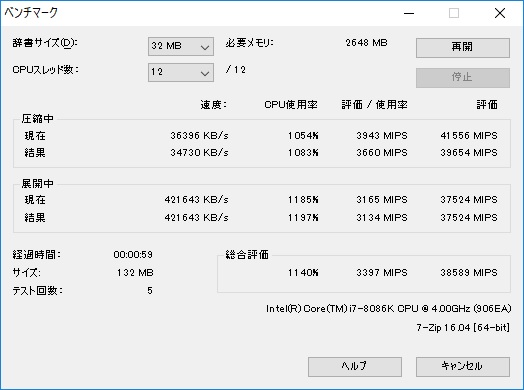Click the decompression result CPU usage 1197%

pos(303,218)
